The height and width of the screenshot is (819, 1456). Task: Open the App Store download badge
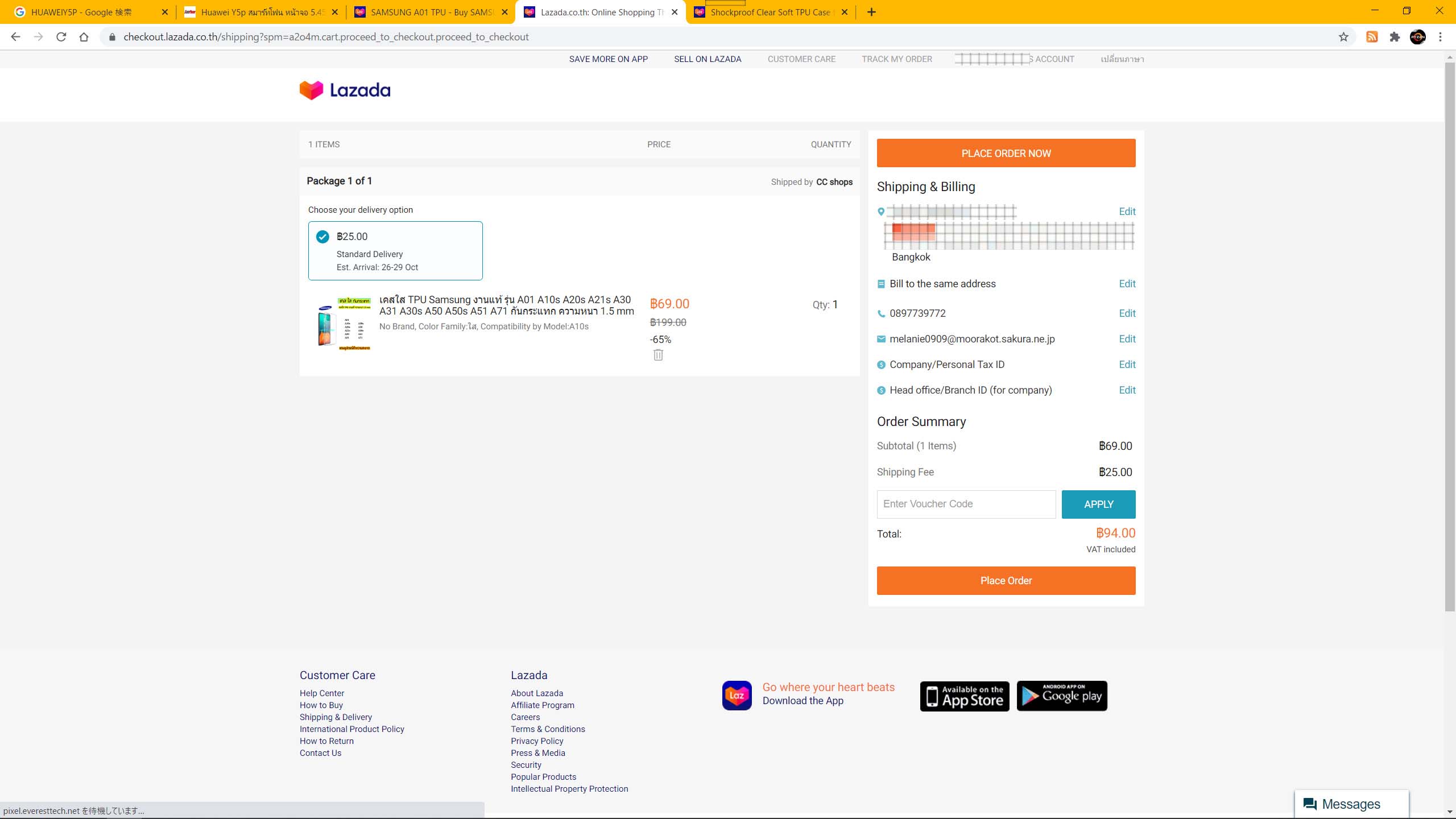coord(965,696)
